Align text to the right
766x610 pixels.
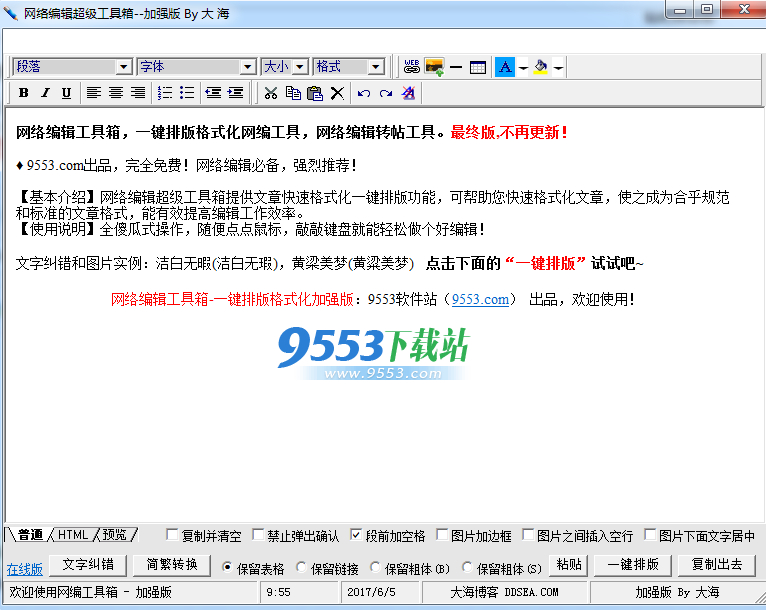(138, 93)
